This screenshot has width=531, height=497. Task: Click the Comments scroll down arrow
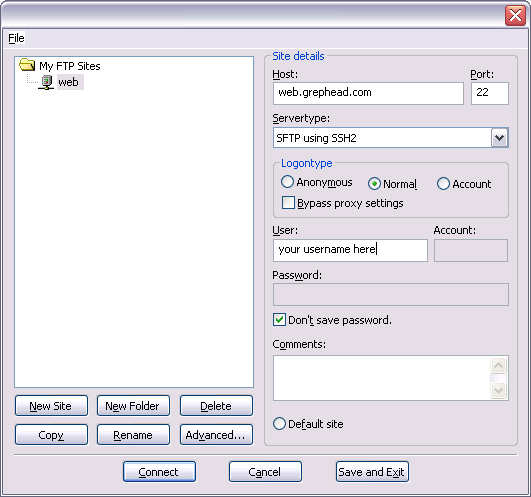(498, 391)
